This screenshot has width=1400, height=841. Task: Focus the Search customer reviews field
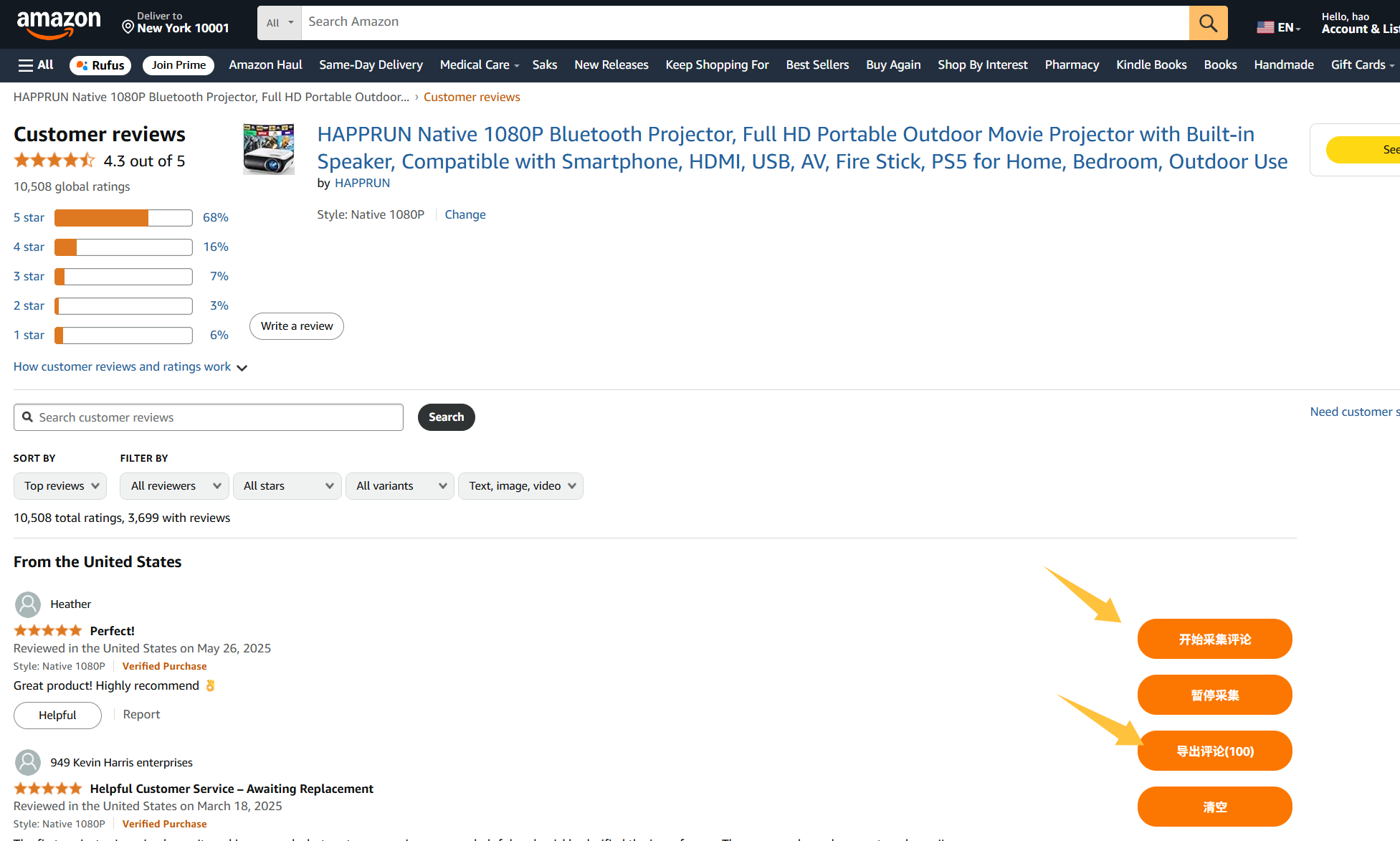tap(209, 417)
